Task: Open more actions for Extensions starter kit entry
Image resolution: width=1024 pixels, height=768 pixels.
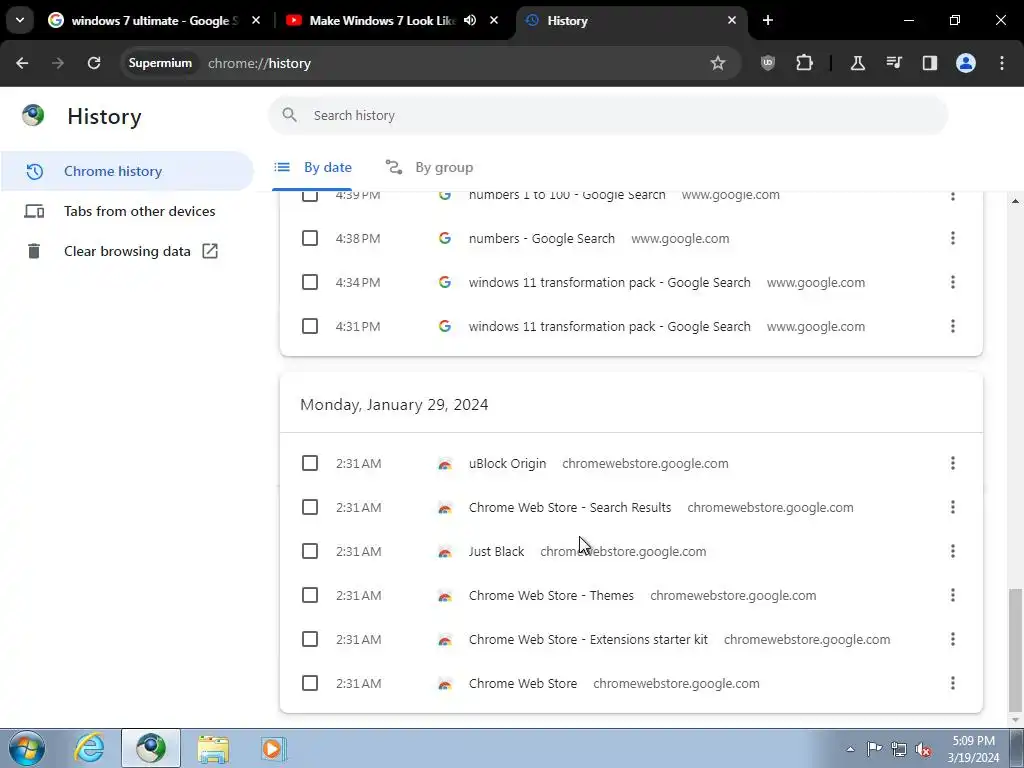Action: 953,639
